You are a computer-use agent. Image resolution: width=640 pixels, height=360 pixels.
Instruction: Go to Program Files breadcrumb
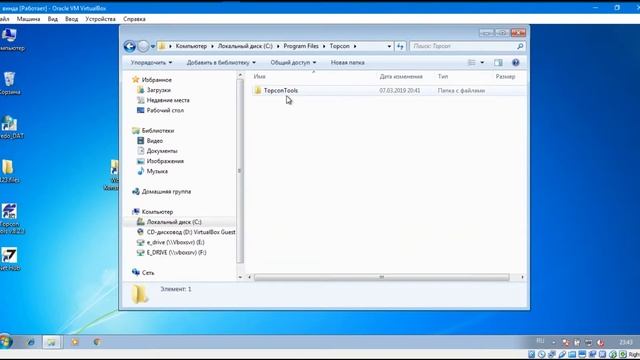[x=301, y=46]
